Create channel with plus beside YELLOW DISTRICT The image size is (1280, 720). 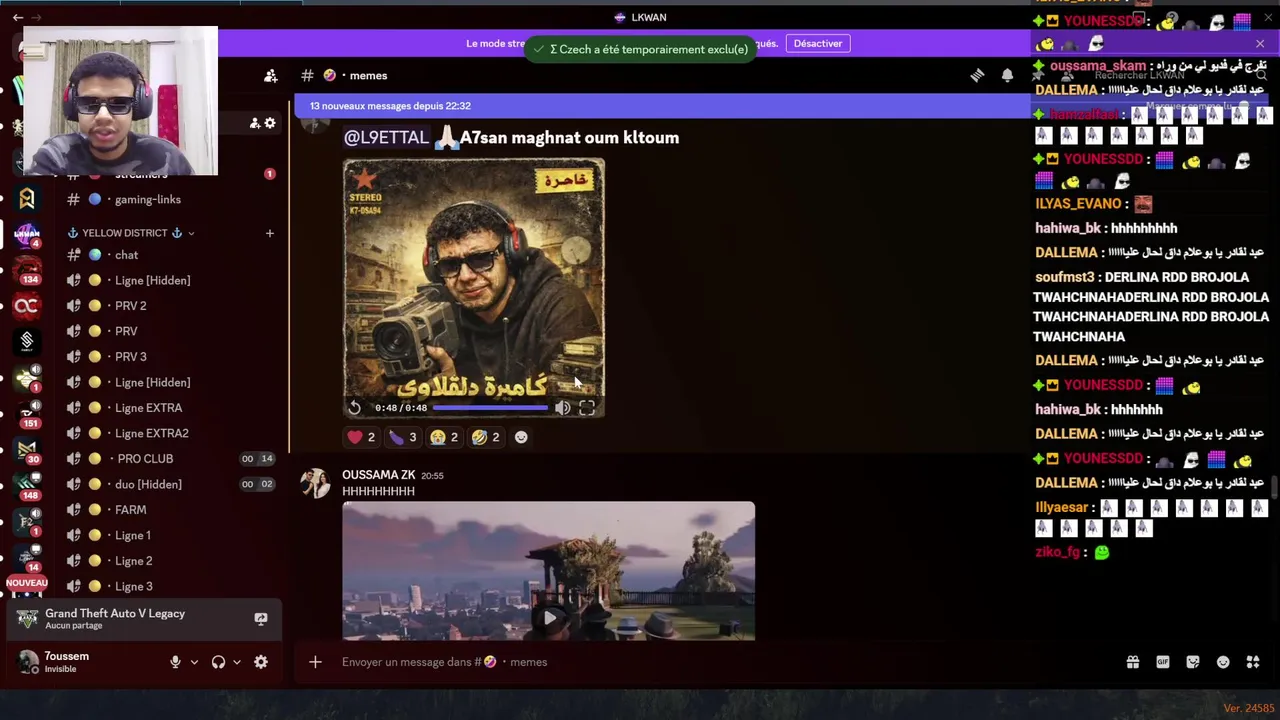click(269, 233)
